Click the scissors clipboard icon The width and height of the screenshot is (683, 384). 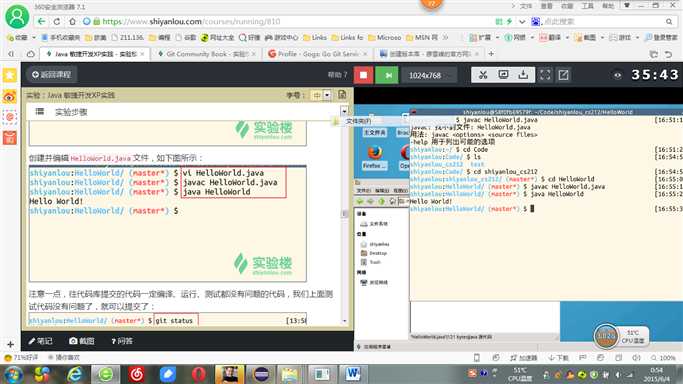tap(483, 75)
